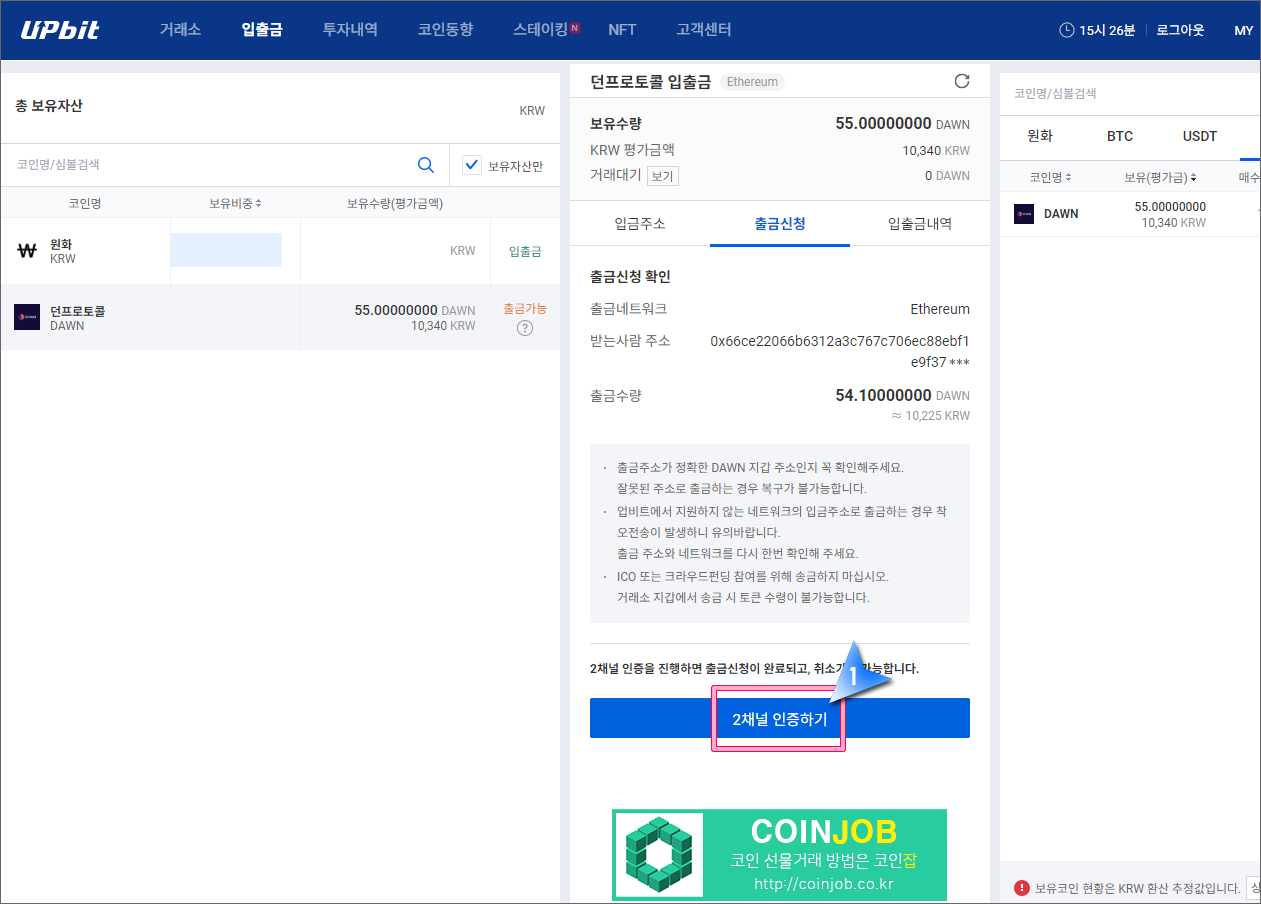
Task: Open the 투자내역 menu
Action: 350,30
